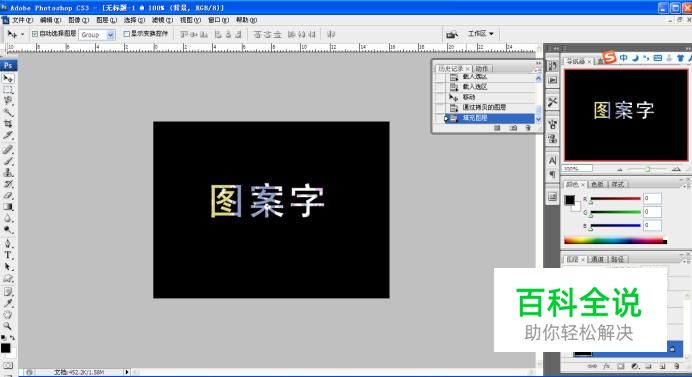
Task: Switch to the 色板 tab
Action: point(597,184)
